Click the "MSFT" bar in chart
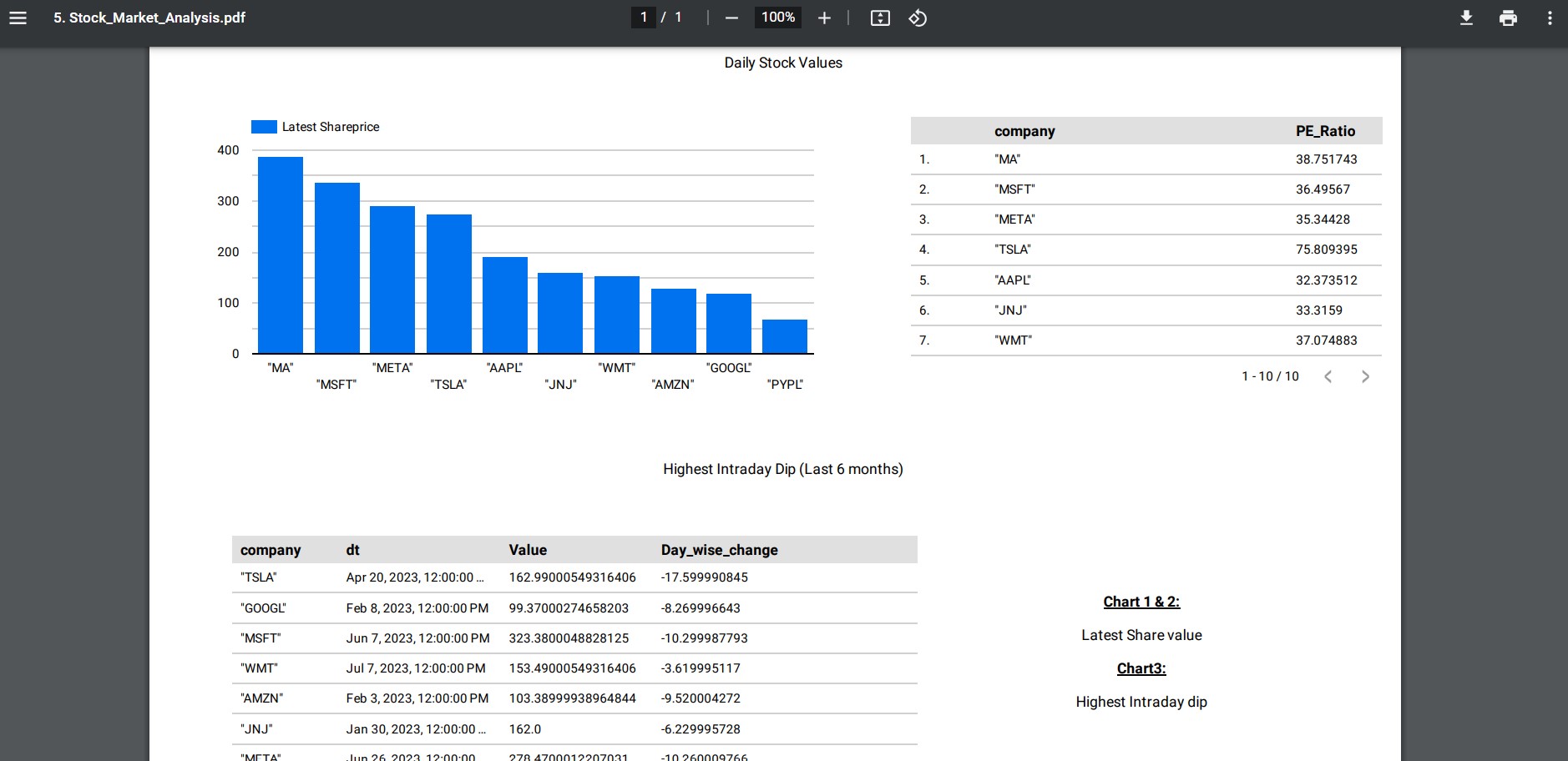This screenshot has width=1568, height=761. (337, 268)
